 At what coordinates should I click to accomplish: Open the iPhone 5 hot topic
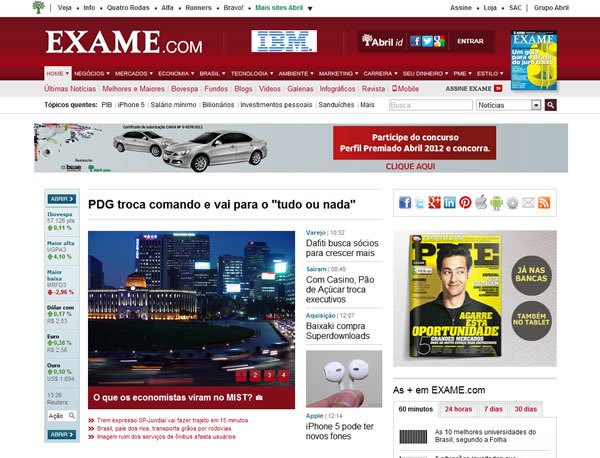click(x=131, y=105)
